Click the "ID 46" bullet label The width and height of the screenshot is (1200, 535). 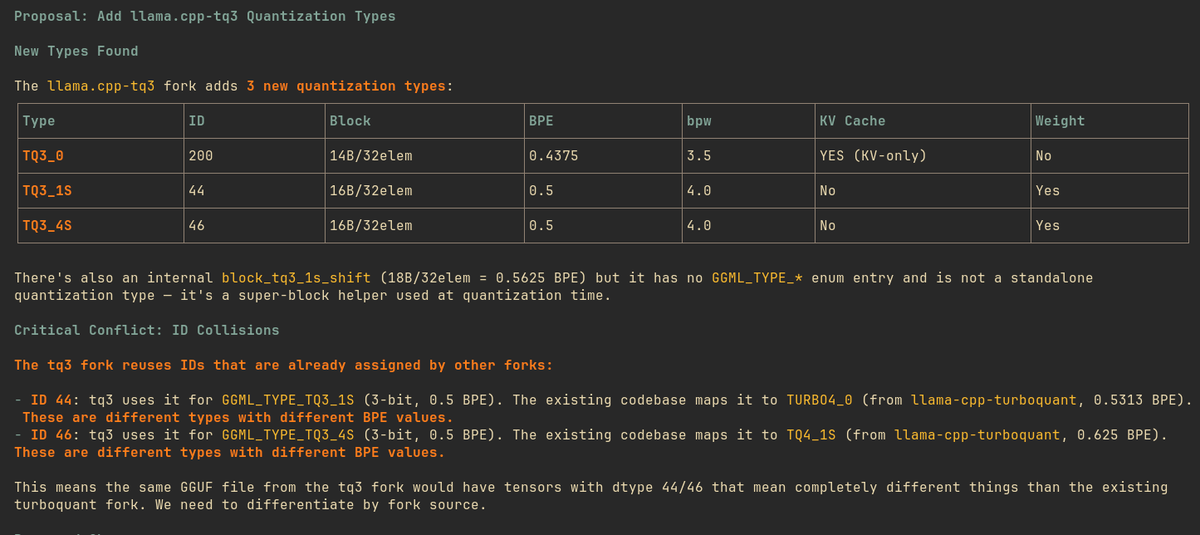click(x=51, y=435)
